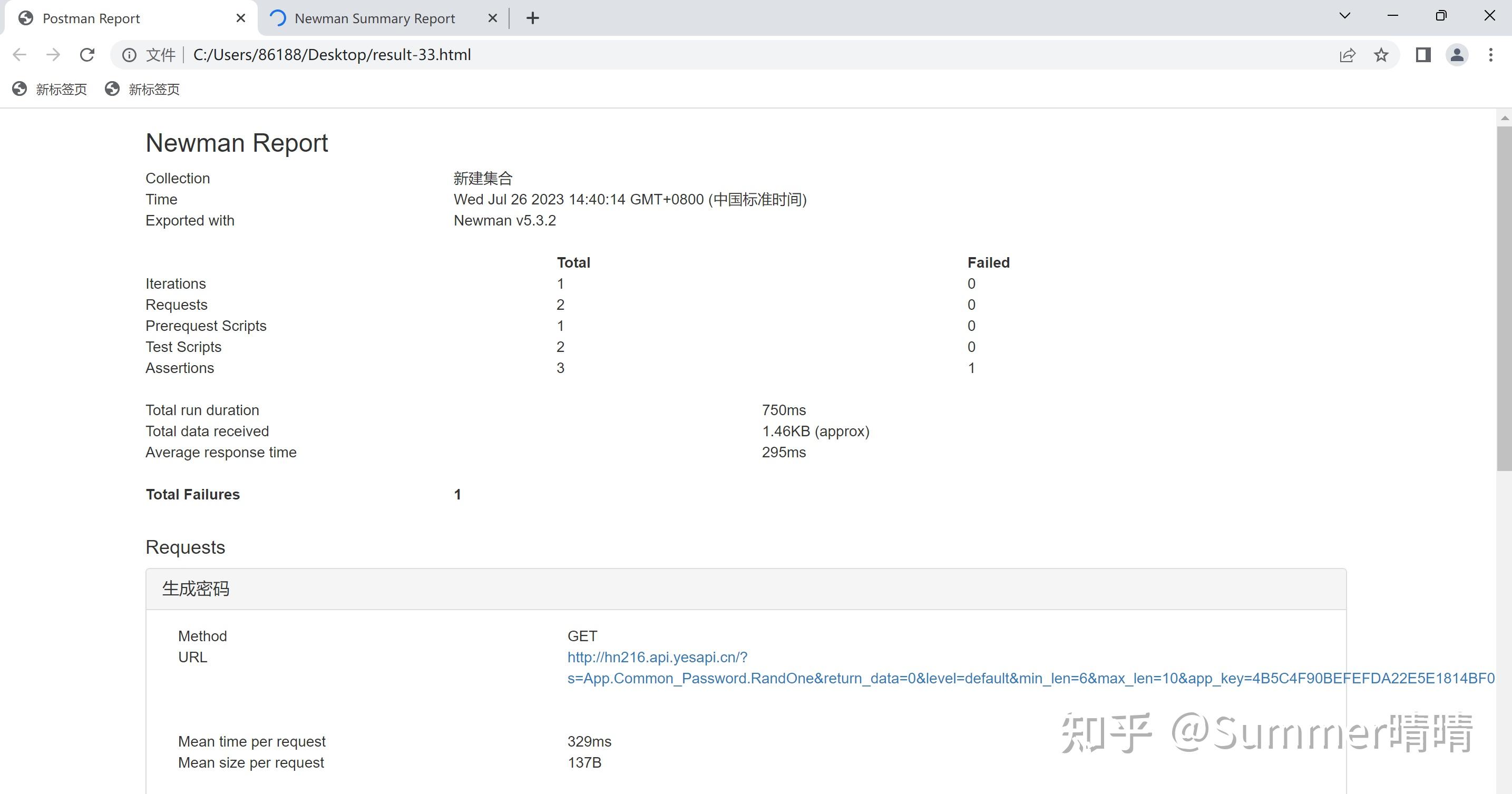Open the browser profile avatar
Viewport: 1512px width, 794px height.
pyautogui.click(x=1456, y=55)
